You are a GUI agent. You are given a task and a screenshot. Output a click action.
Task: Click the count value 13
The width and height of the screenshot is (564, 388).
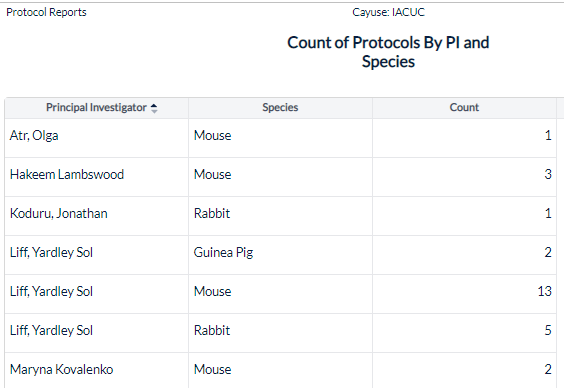click(x=464, y=292)
